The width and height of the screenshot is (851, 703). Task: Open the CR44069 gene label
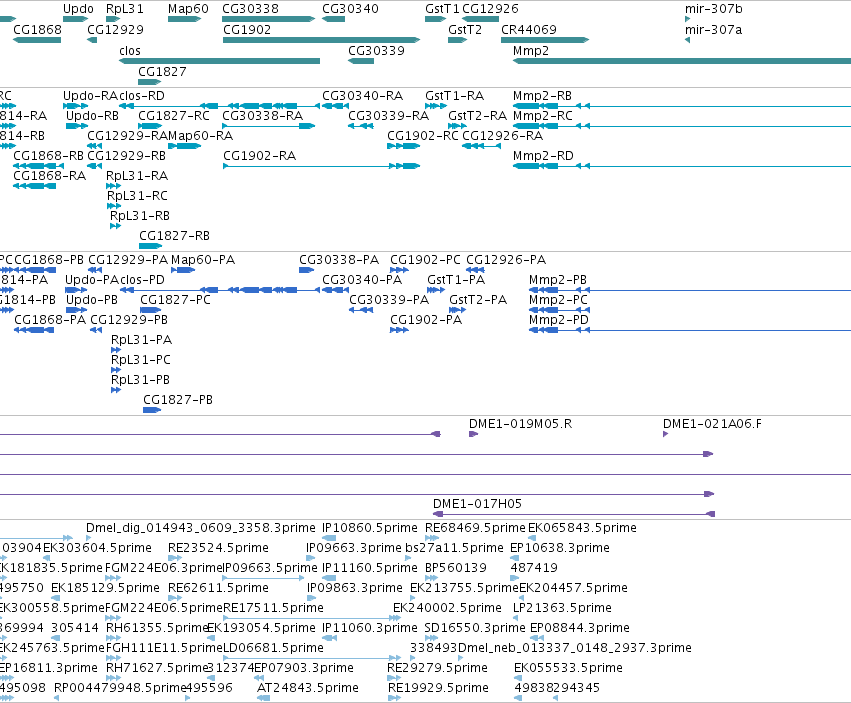(529, 29)
